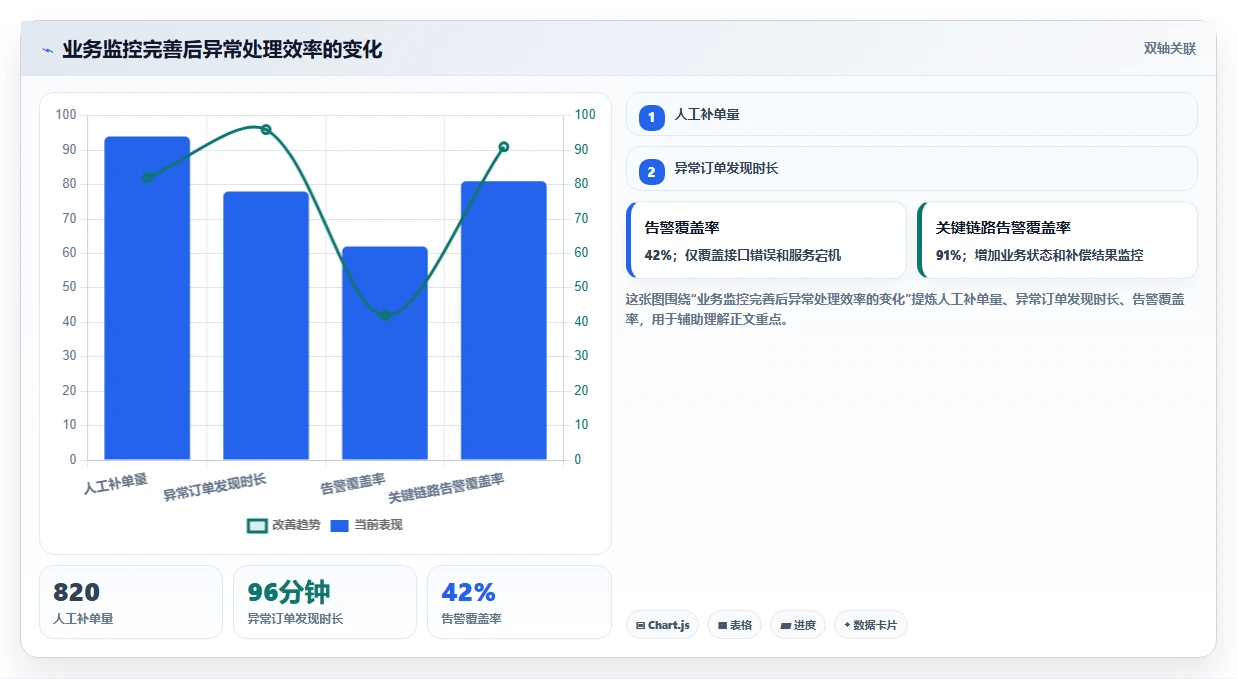
Task: Click the 关键链路告警覆盖率 blue bar
Action: tap(504, 321)
